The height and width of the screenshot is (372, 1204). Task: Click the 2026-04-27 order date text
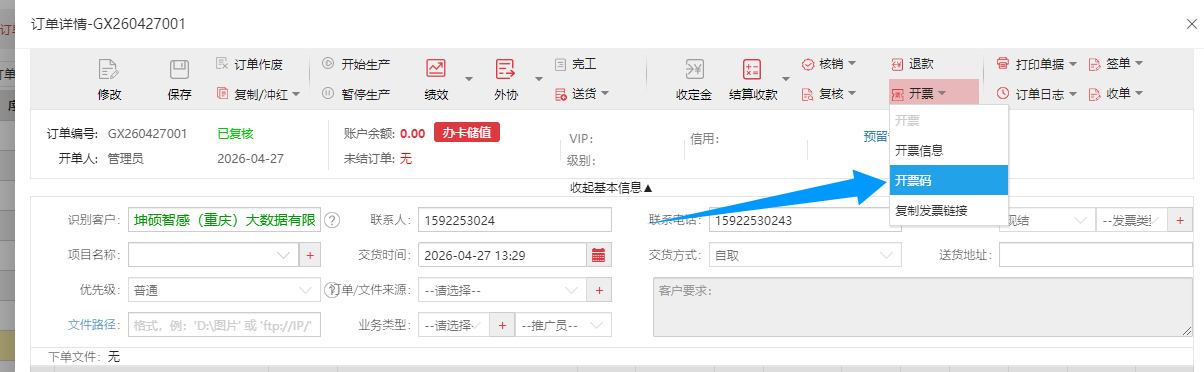(x=250, y=158)
